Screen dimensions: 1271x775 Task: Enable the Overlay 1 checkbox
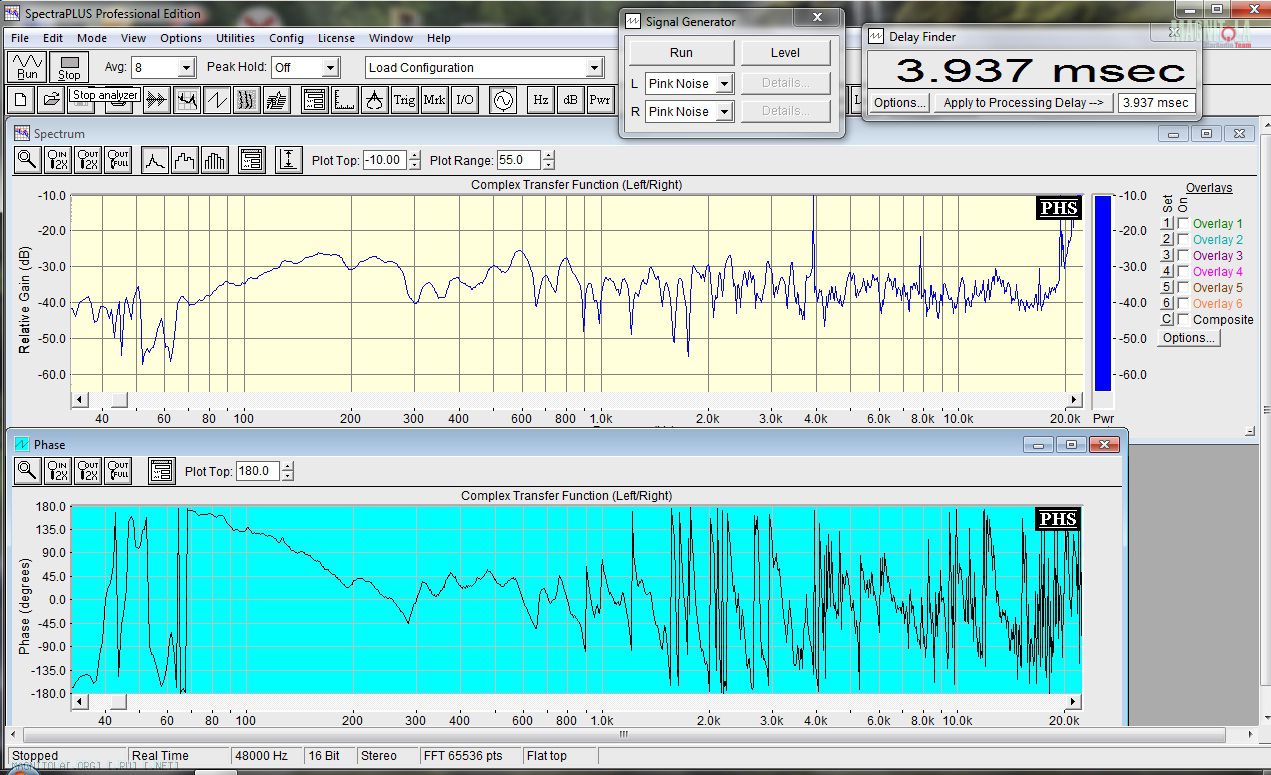click(x=1184, y=223)
